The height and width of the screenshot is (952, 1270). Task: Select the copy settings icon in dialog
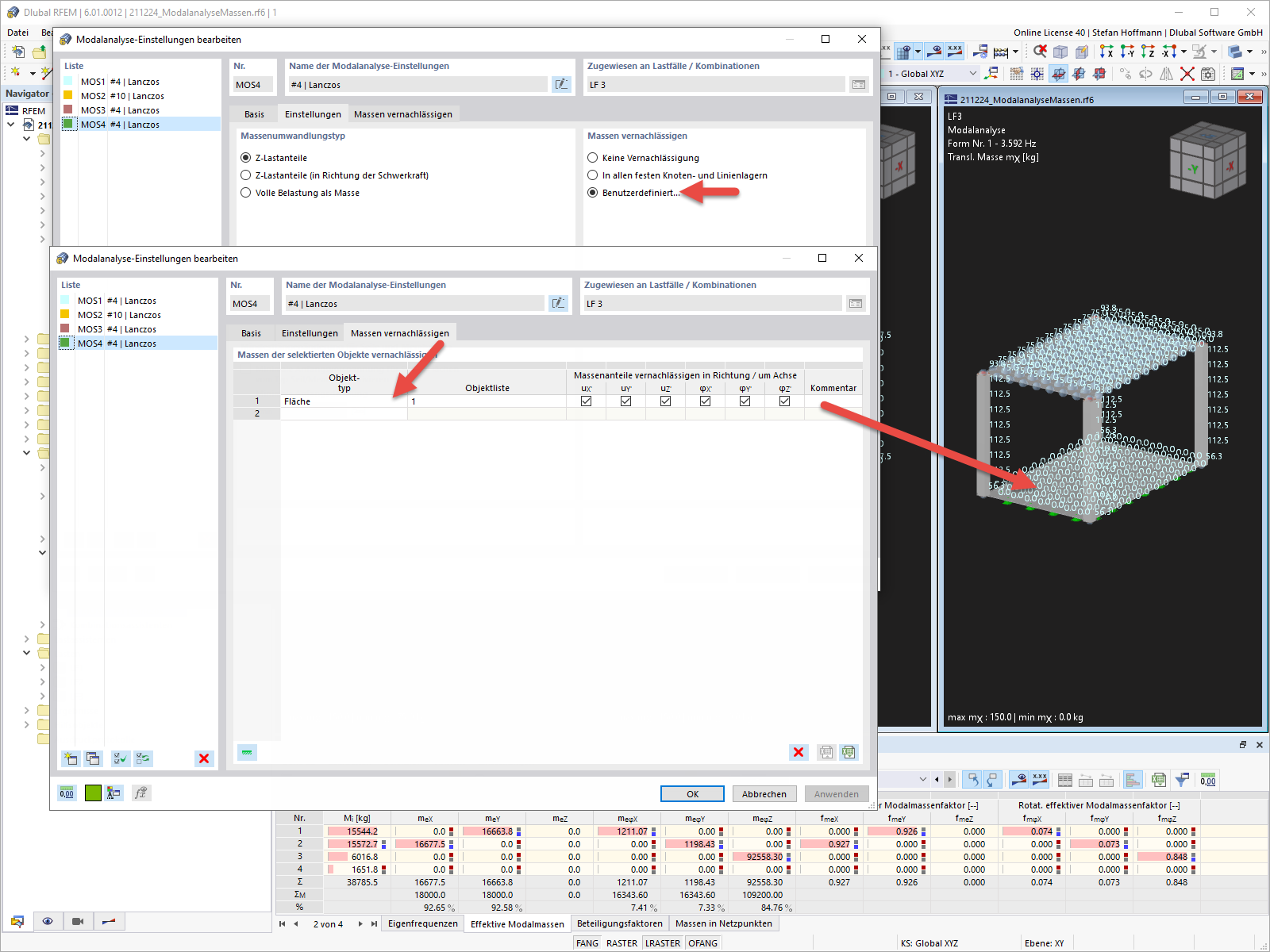pos(93,758)
